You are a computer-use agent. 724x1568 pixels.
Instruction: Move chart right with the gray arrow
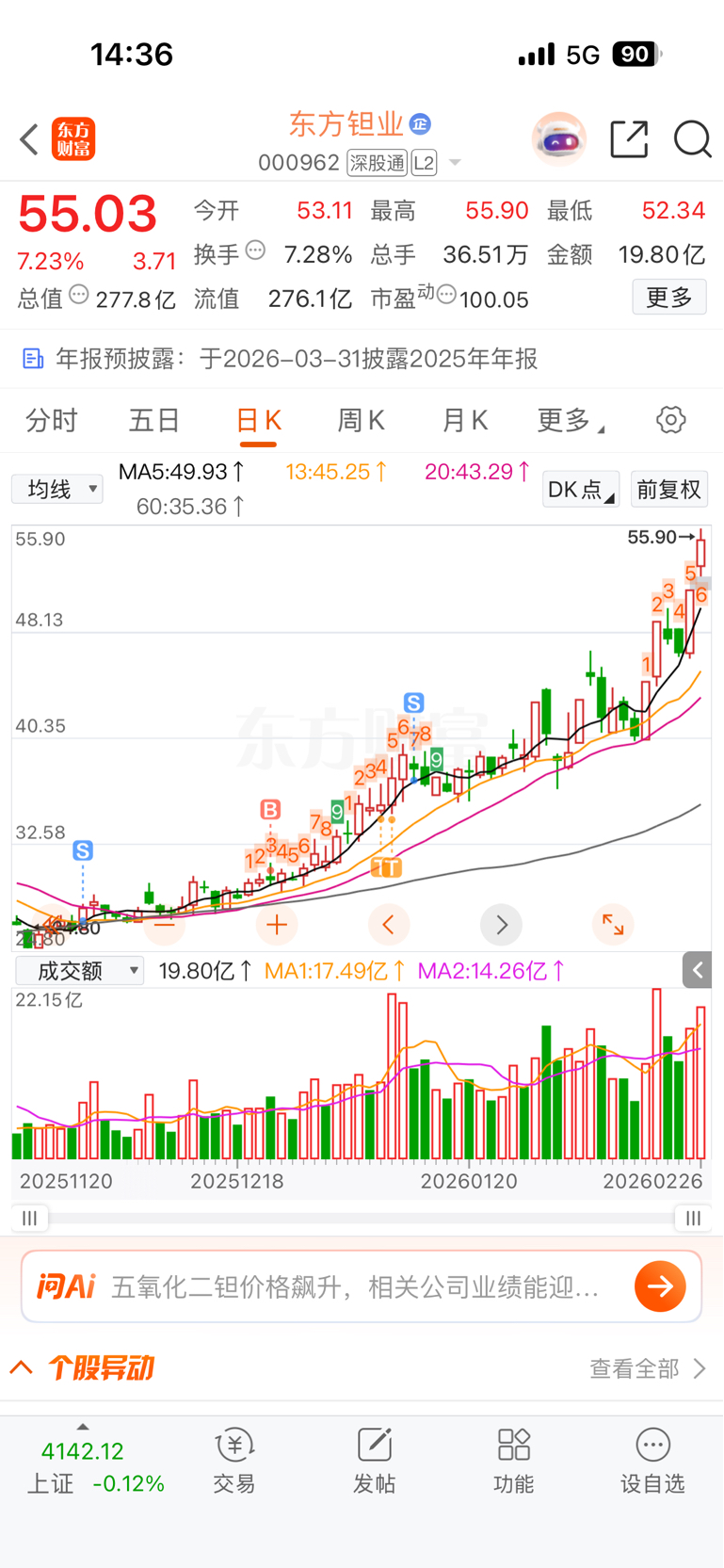[501, 925]
